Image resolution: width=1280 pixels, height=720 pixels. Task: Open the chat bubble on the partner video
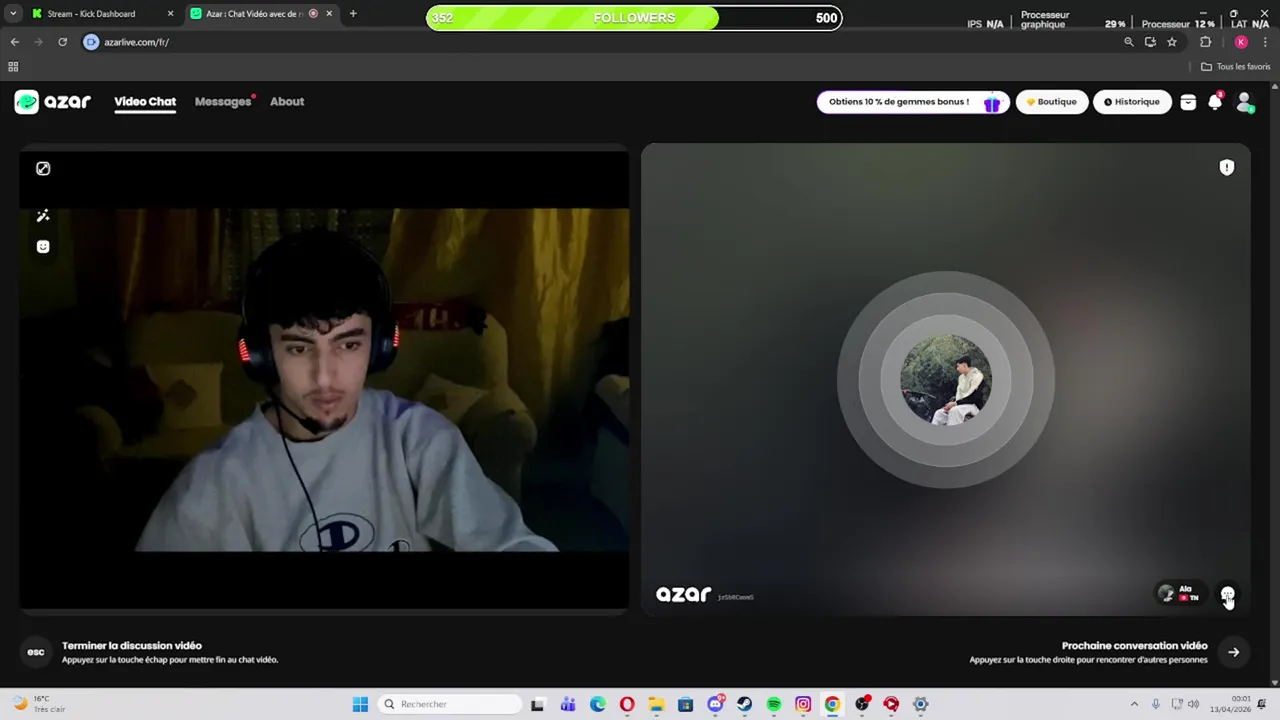pyautogui.click(x=1228, y=594)
